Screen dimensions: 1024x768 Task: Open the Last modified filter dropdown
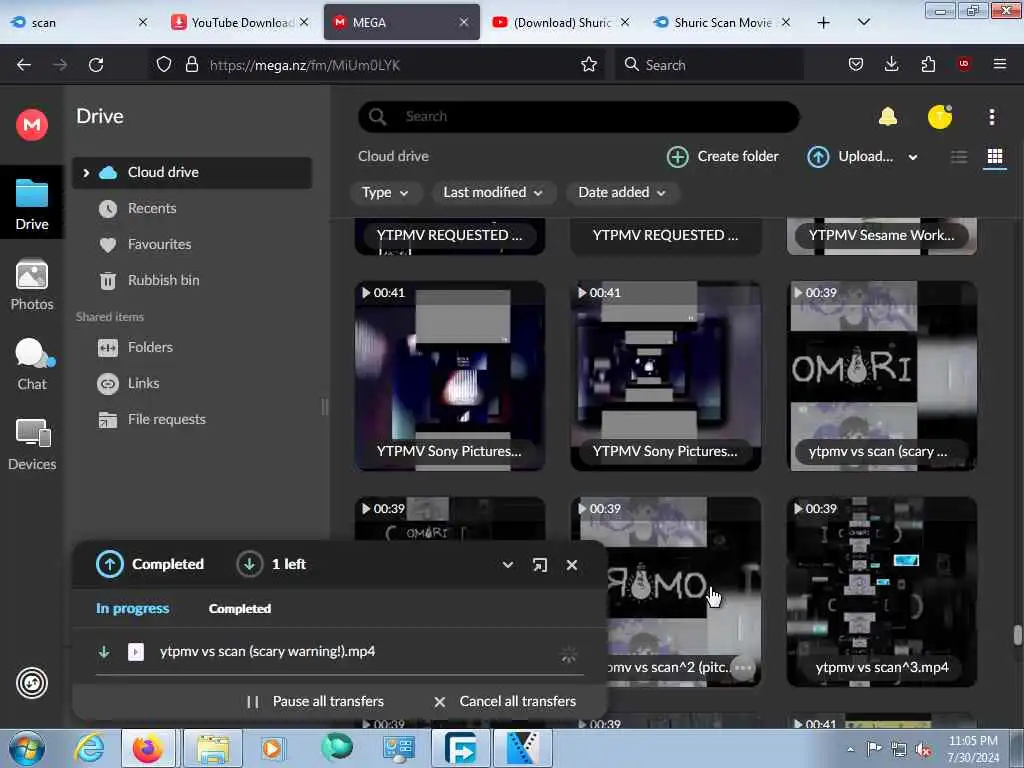pyautogui.click(x=493, y=193)
